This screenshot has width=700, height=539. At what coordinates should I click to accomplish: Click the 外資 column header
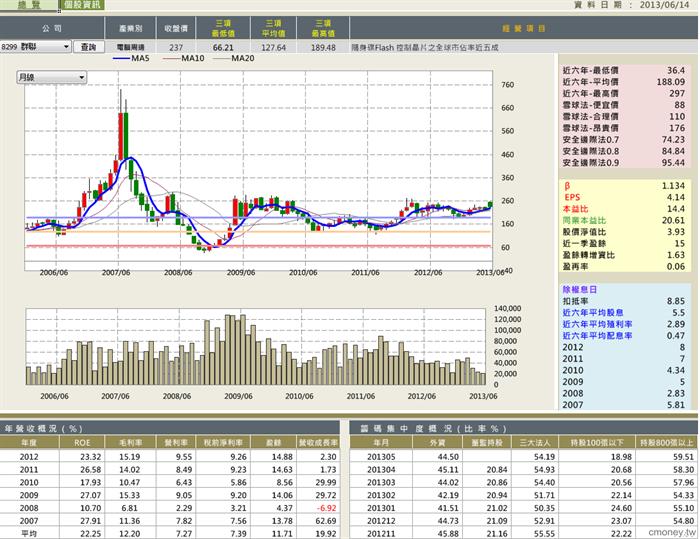(x=437, y=443)
